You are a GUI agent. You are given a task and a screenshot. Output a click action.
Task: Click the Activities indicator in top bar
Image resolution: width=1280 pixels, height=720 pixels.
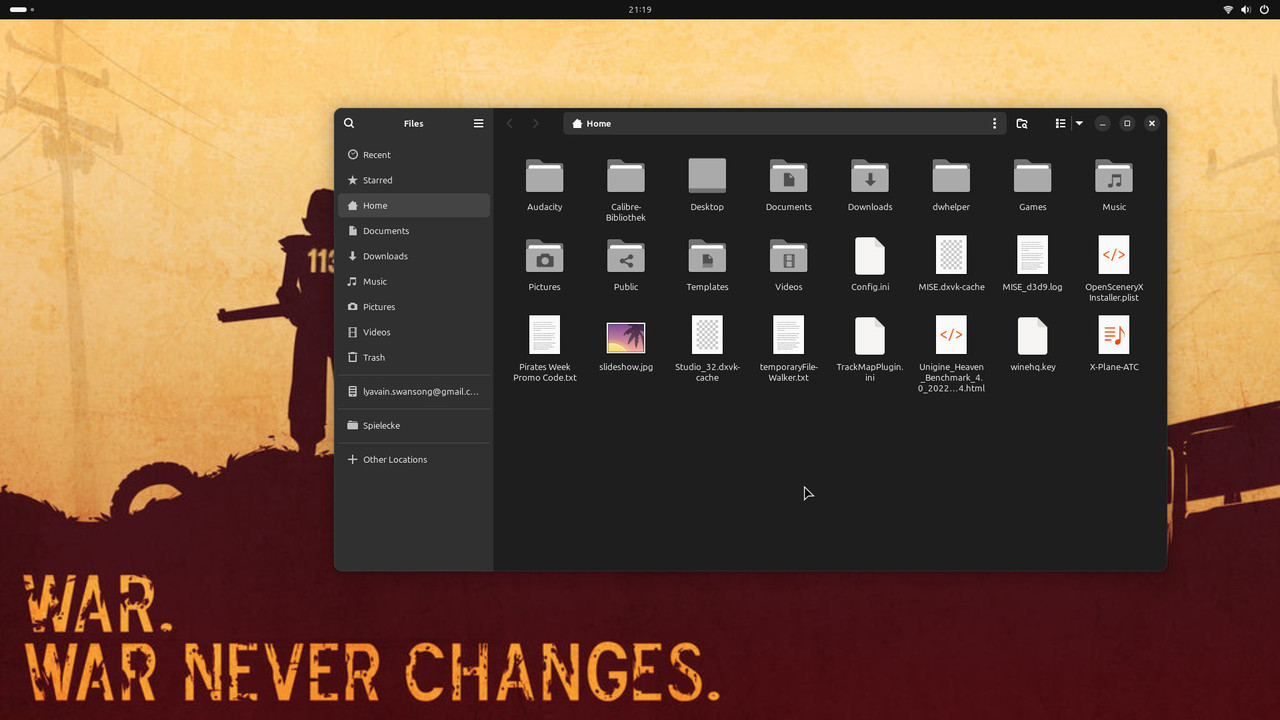click(x=22, y=9)
